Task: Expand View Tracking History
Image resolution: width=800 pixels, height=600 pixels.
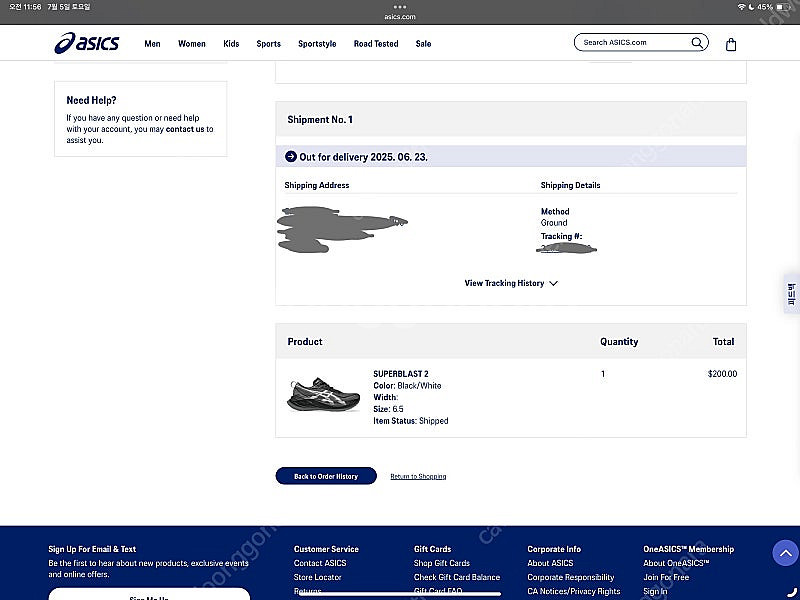Action: [511, 283]
